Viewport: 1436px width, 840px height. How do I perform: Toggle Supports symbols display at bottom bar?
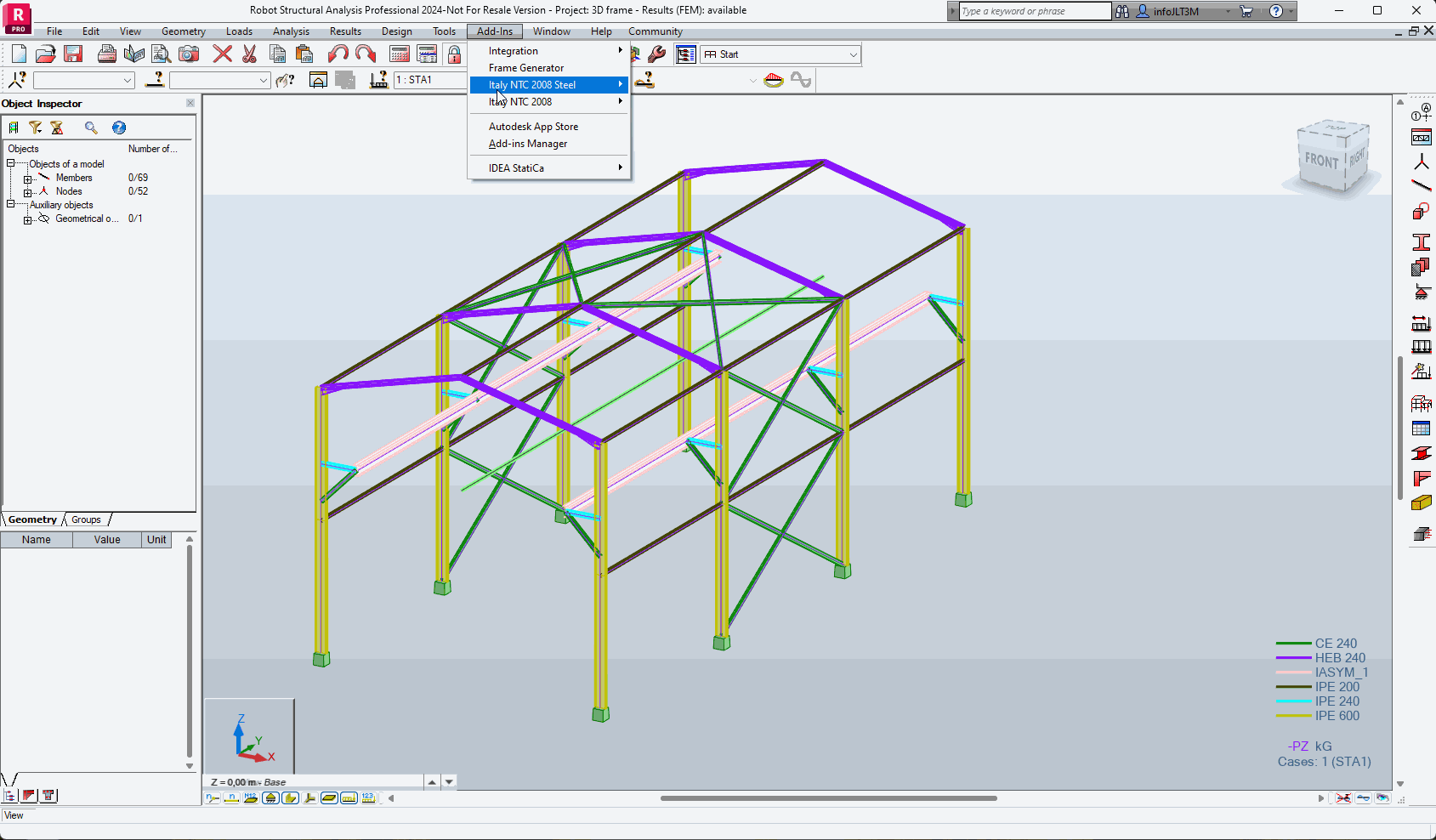coord(270,797)
